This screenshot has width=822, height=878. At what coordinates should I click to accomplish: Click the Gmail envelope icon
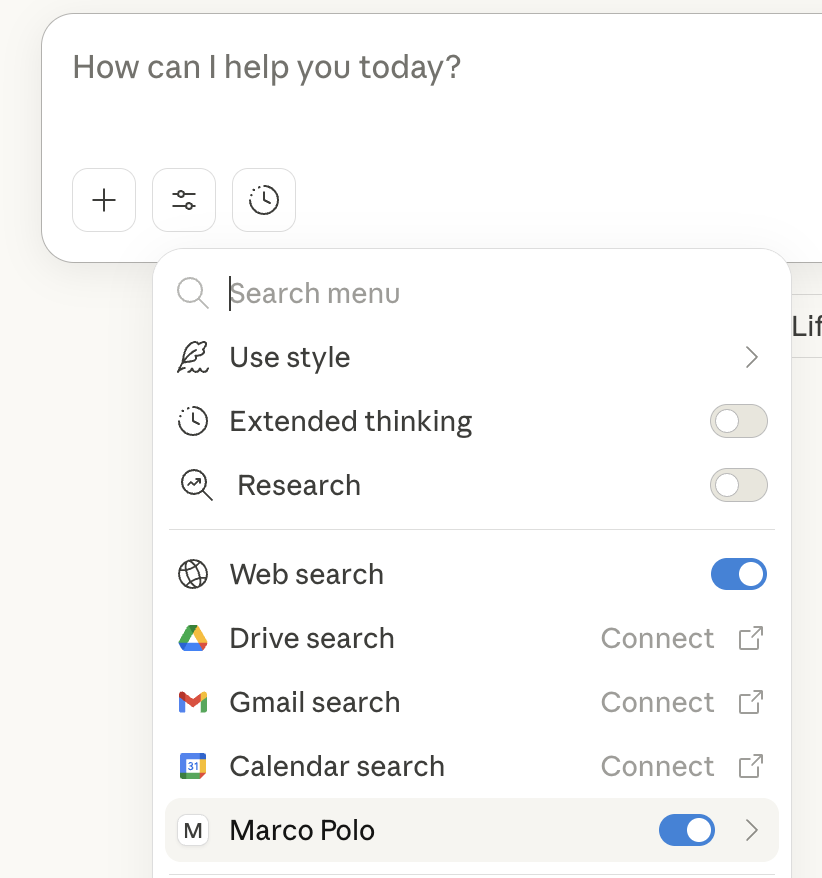193,702
